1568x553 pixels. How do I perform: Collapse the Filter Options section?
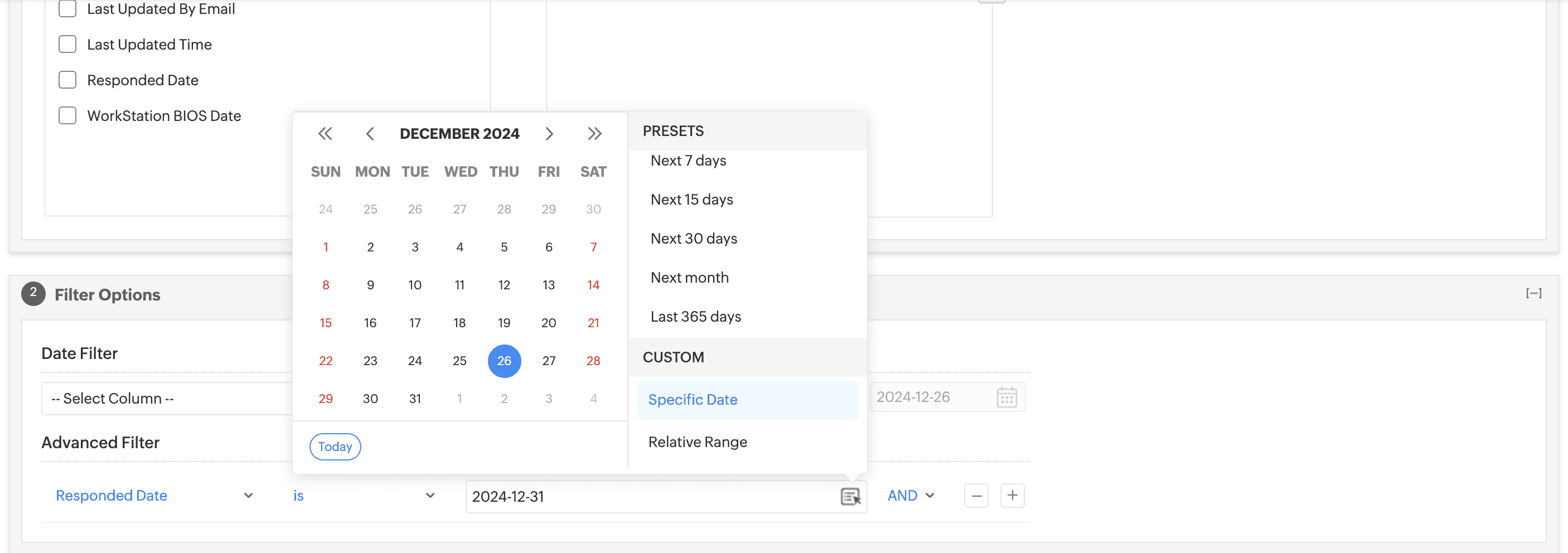pyautogui.click(x=1533, y=294)
